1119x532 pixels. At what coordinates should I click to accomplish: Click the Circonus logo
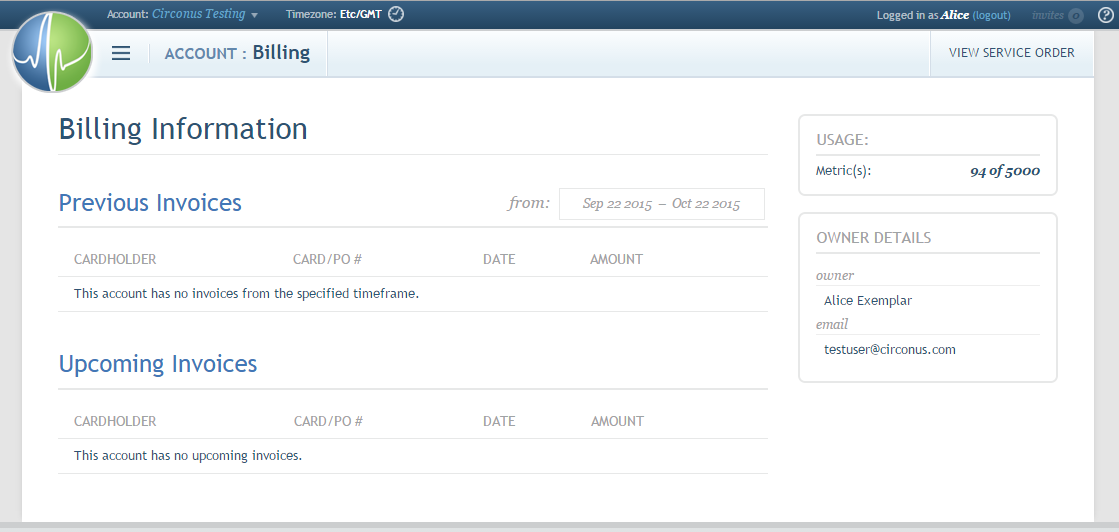pos(53,52)
